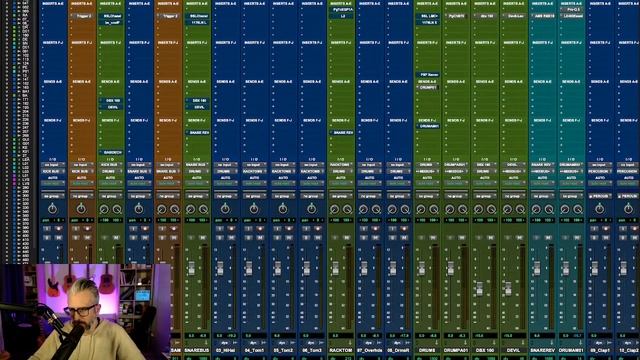
Task: Mute the DRUMS bus track
Action: [x=433, y=237]
